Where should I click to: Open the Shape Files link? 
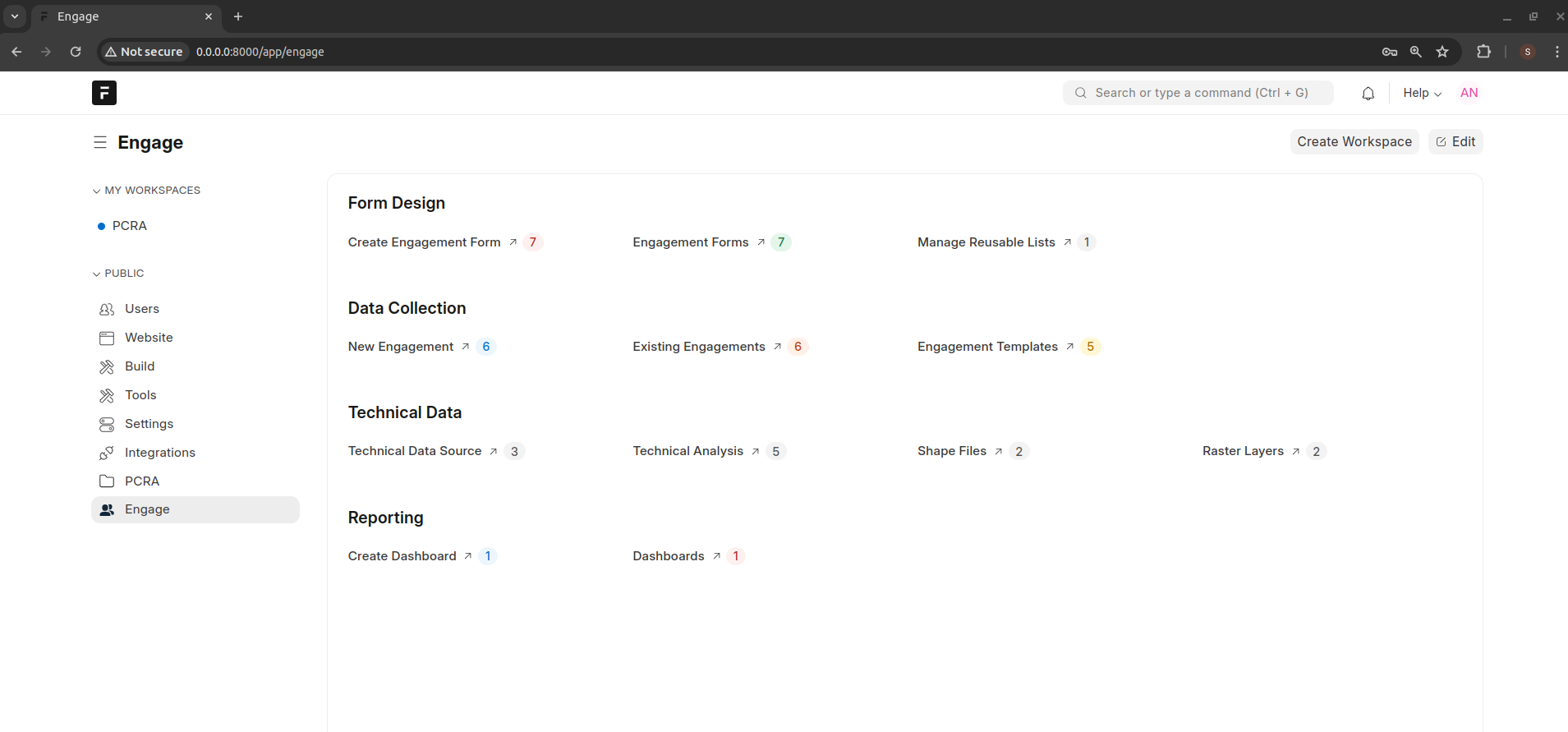point(952,451)
